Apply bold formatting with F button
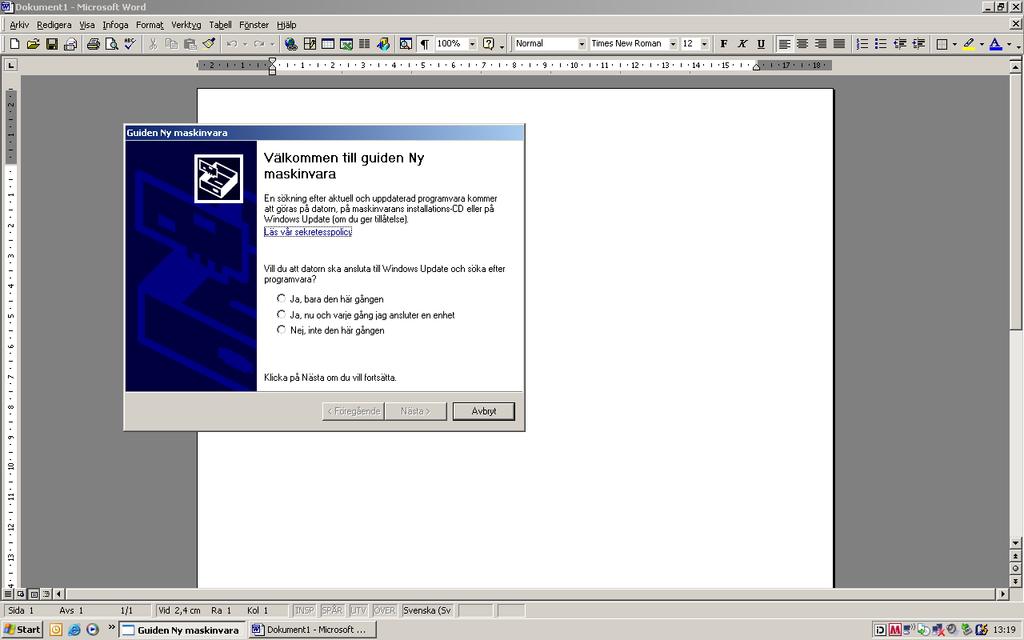This screenshot has width=1024, height=640. click(x=724, y=44)
